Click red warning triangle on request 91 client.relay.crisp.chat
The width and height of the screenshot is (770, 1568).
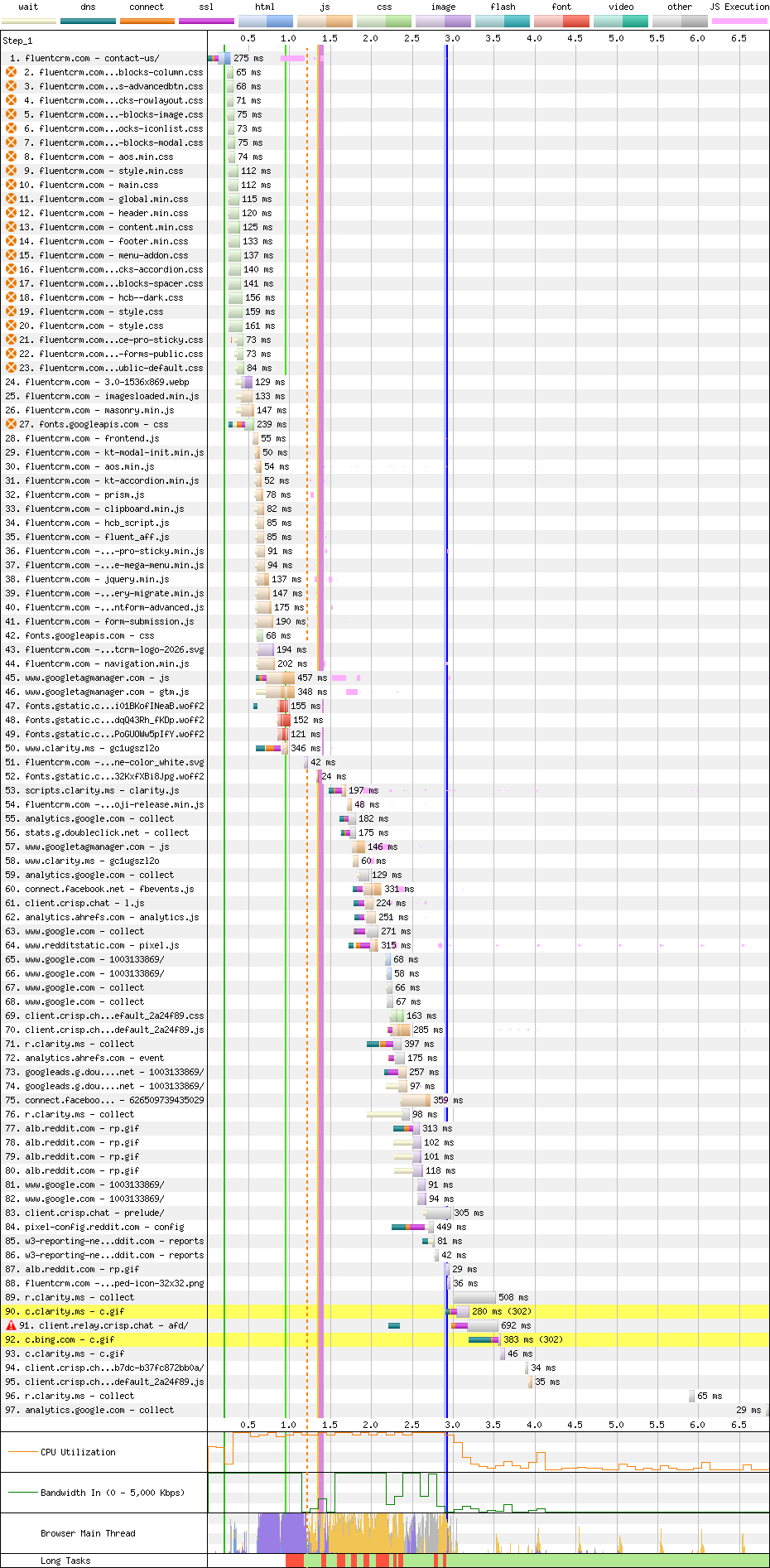(x=12, y=1325)
